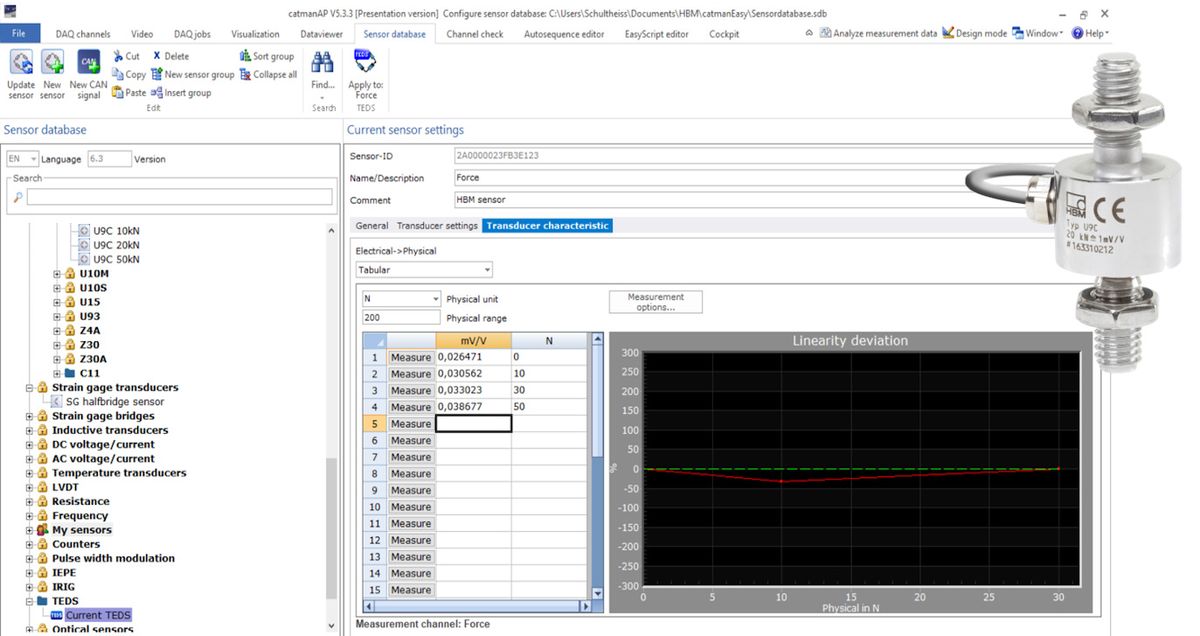Click the Update sensor ribbon icon
The width and height of the screenshot is (1200, 636).
[21, 75]
